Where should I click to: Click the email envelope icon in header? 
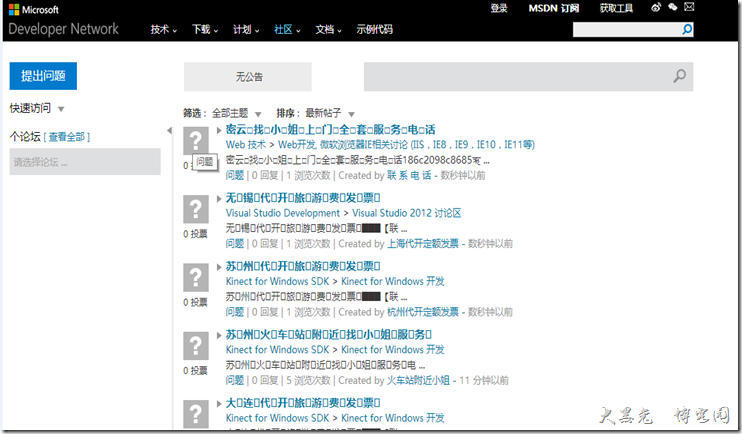(x=689, y=7)
